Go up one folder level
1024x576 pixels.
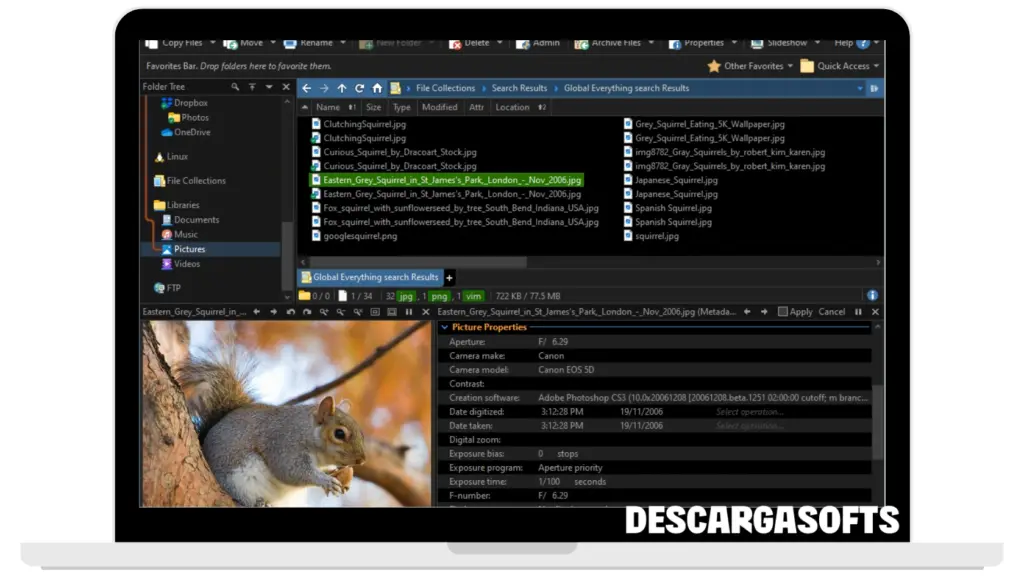342,88
